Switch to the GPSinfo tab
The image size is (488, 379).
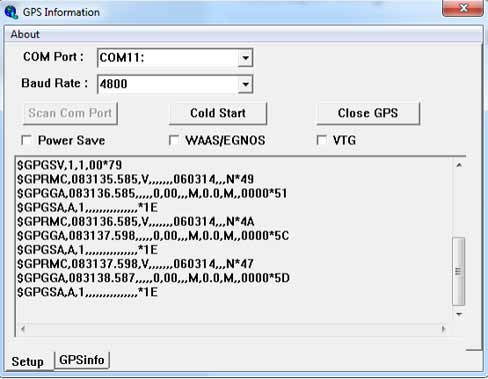(82, 360)
